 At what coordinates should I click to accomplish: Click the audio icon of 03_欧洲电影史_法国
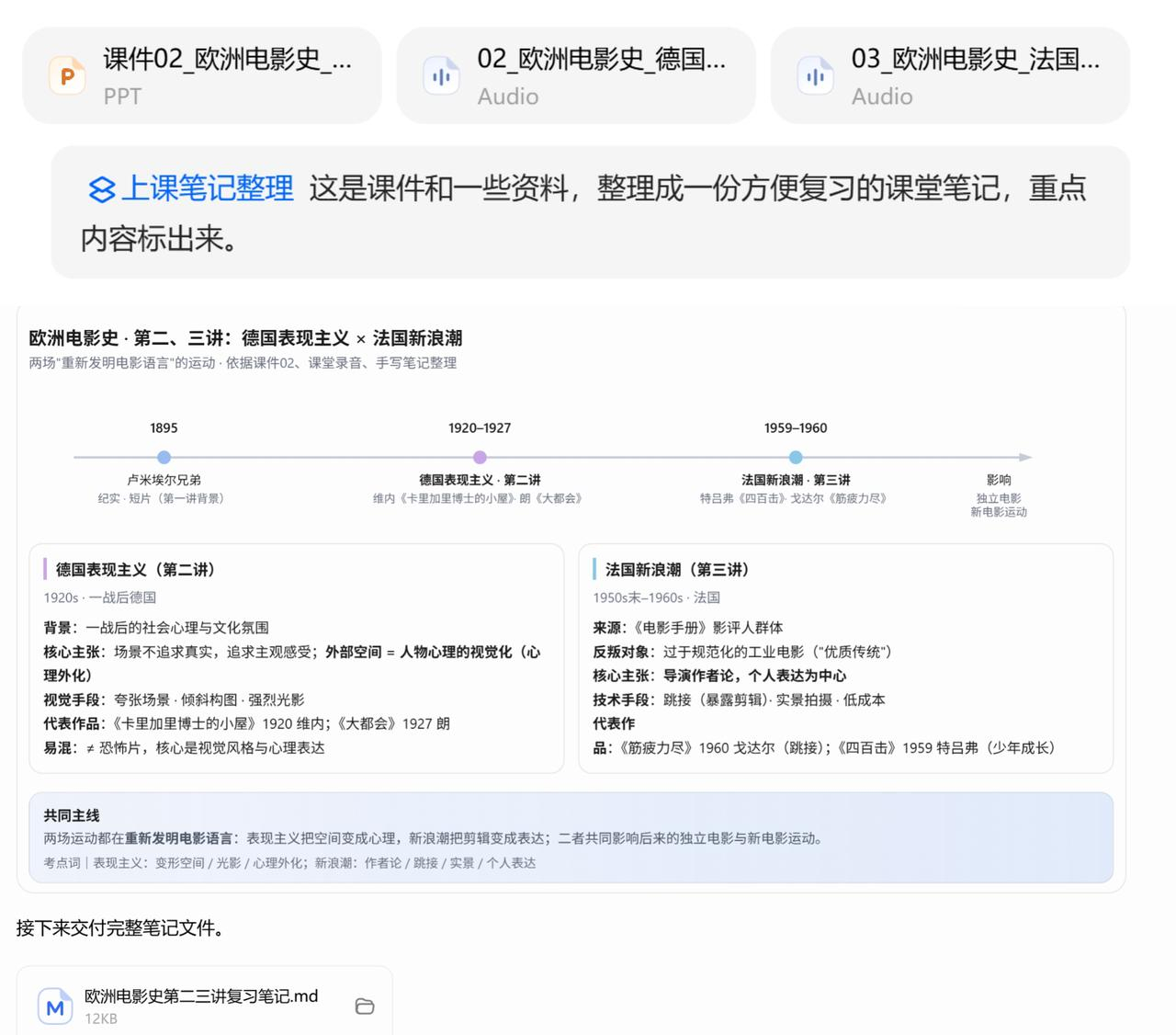point(815,76)
